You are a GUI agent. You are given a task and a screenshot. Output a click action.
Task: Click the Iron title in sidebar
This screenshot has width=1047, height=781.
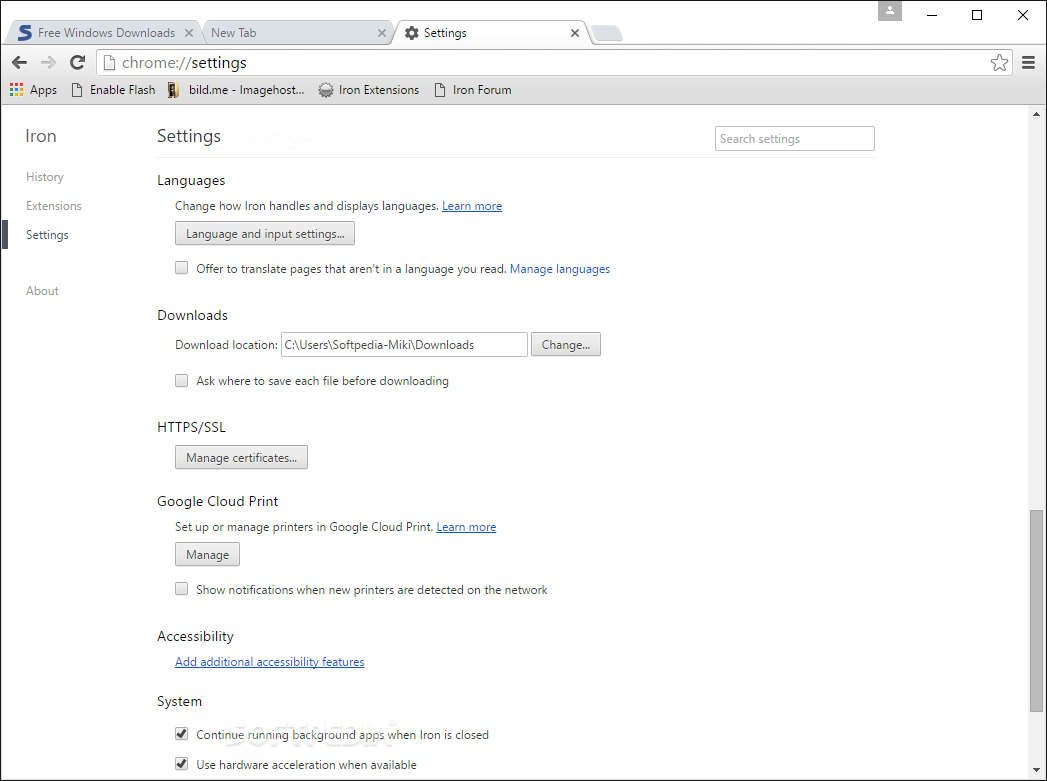(x=41, y=136)
